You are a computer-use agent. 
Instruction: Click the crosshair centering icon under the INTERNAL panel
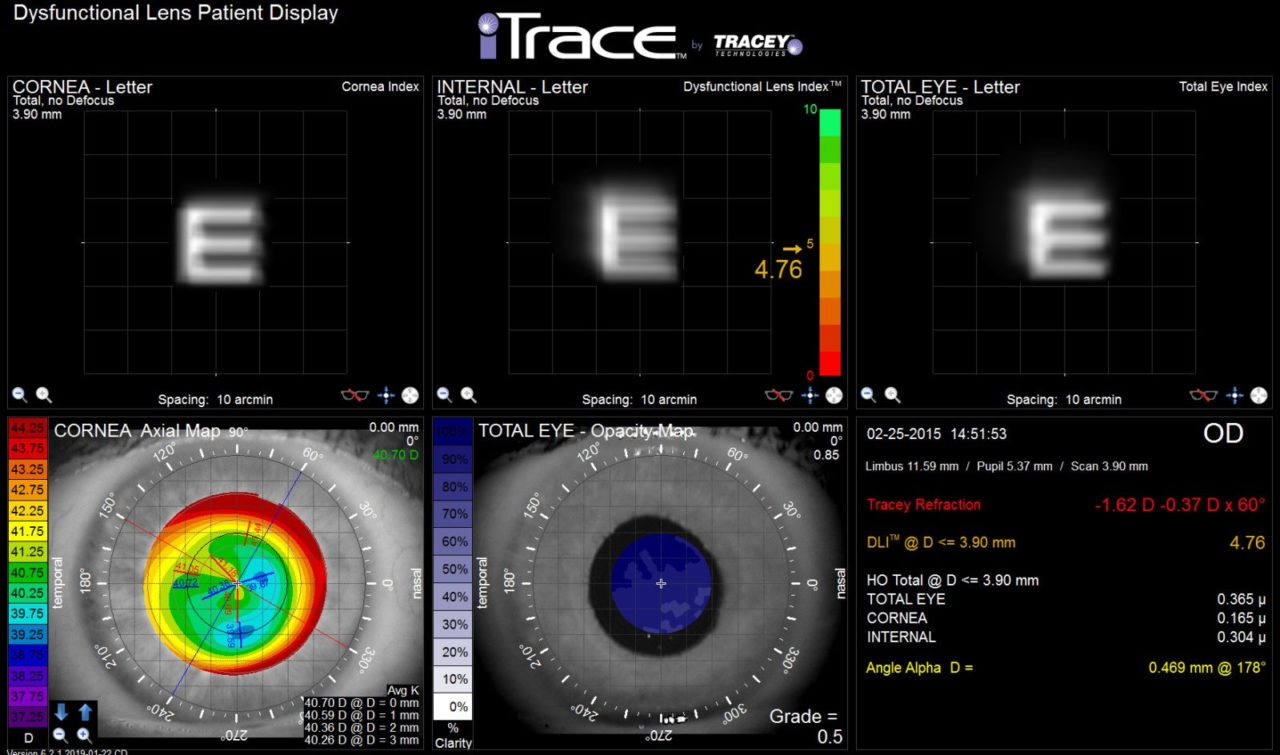809,395
